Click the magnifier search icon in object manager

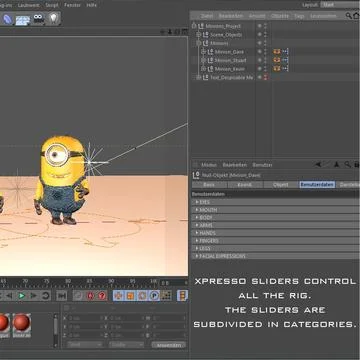[x=348, y=16]
